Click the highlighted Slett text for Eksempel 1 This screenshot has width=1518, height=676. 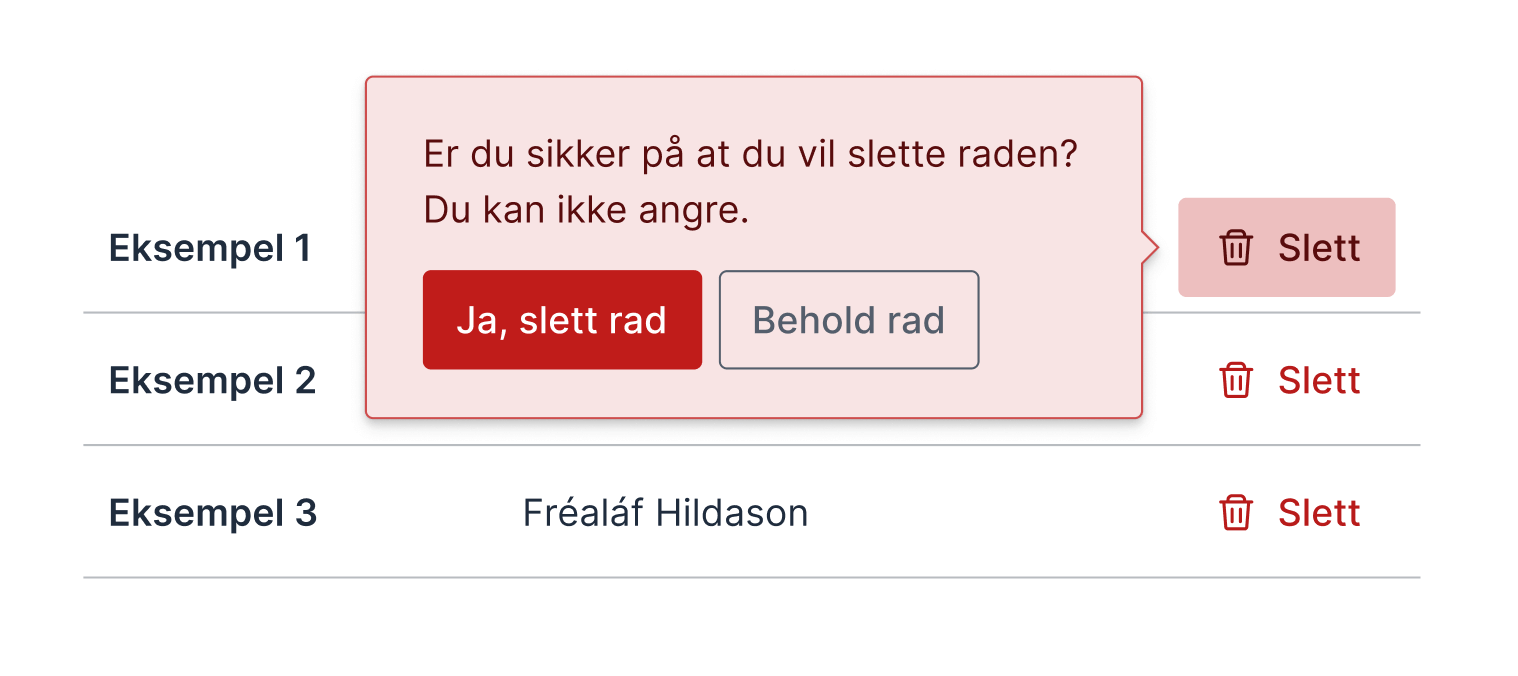coord(1319,248)
